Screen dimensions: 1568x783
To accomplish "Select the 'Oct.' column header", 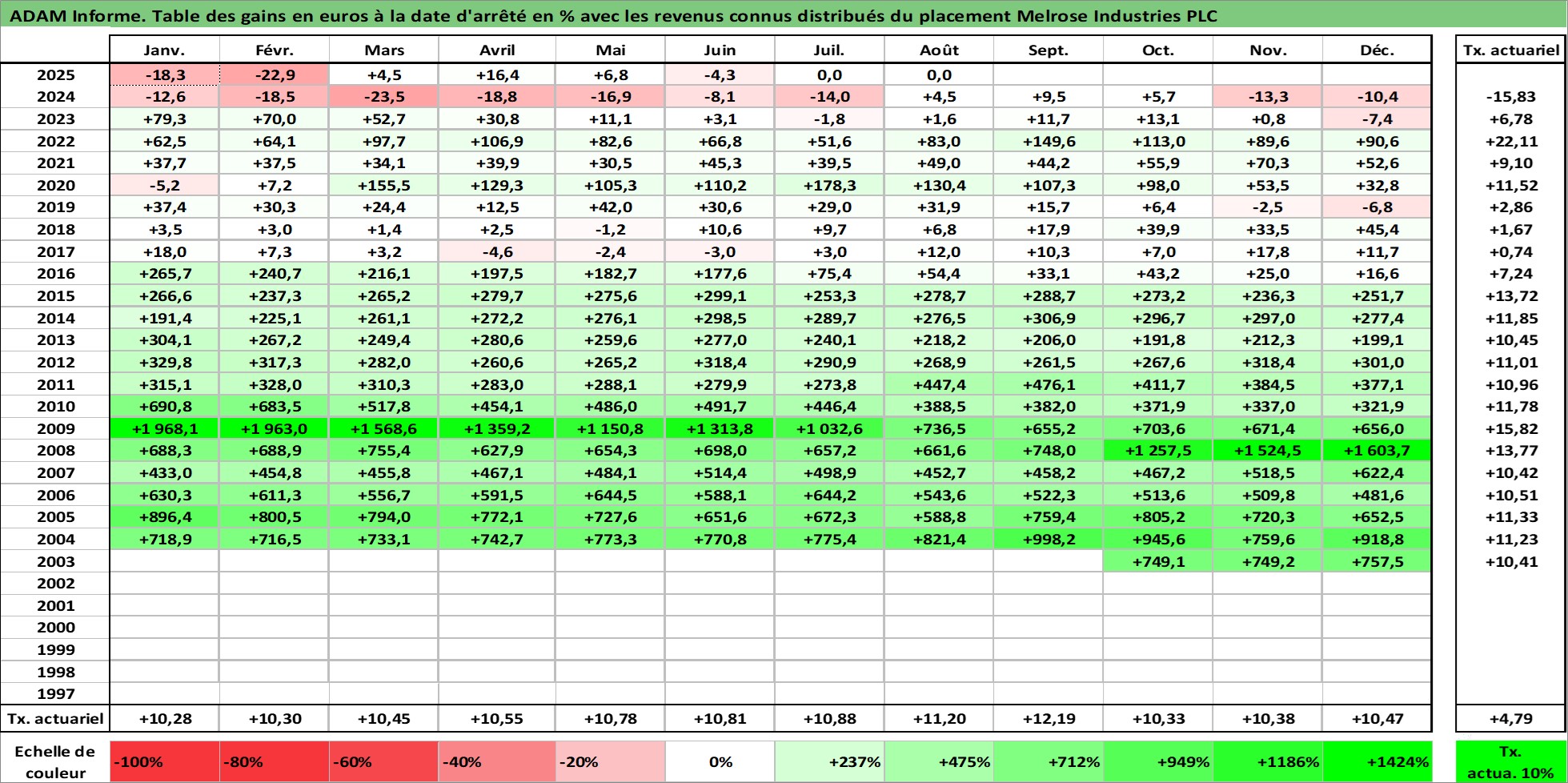I will (1158, 50).
